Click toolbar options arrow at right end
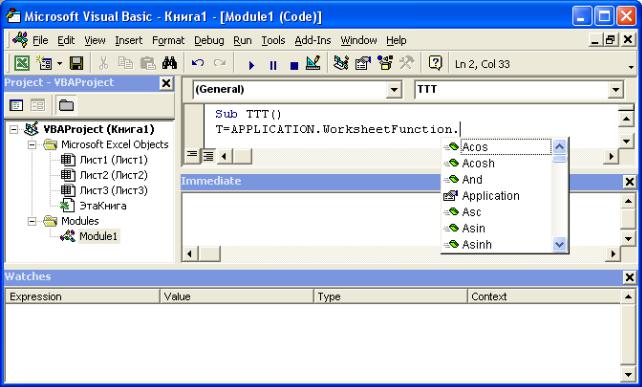 (x=631, y=67)
